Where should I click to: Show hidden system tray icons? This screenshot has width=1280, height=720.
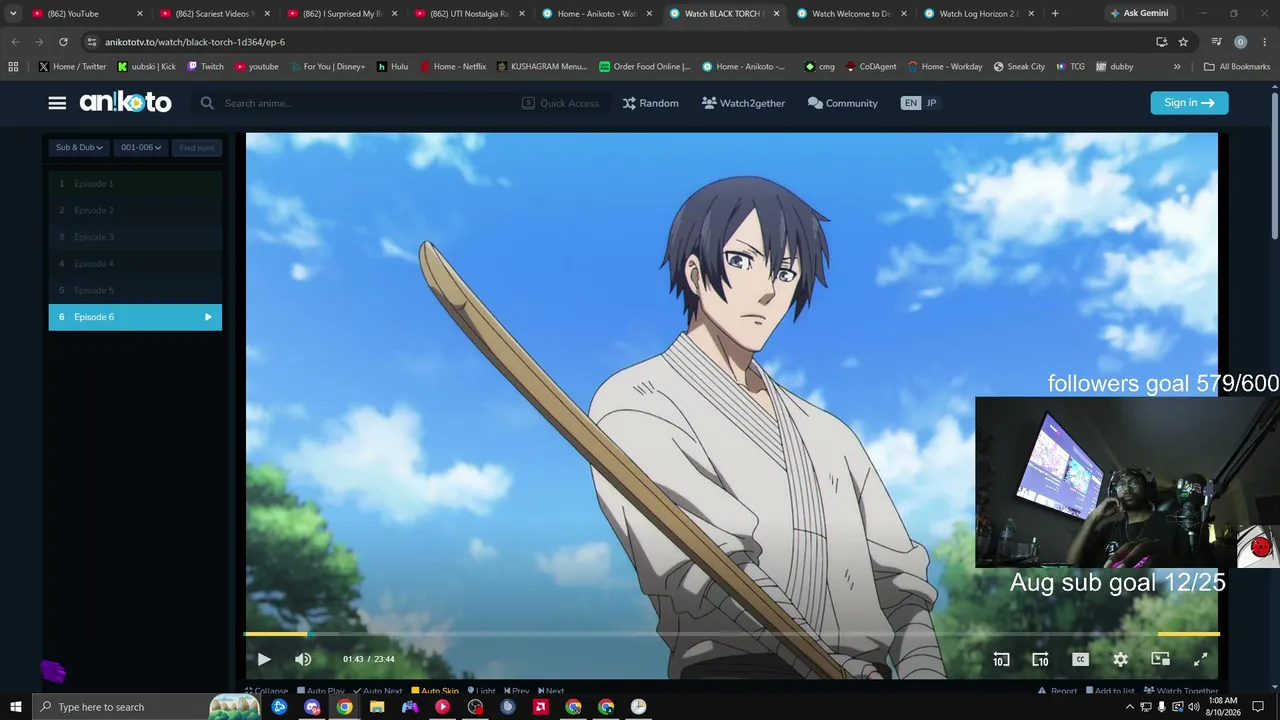pyautogui.click(x=1130, y=707)
